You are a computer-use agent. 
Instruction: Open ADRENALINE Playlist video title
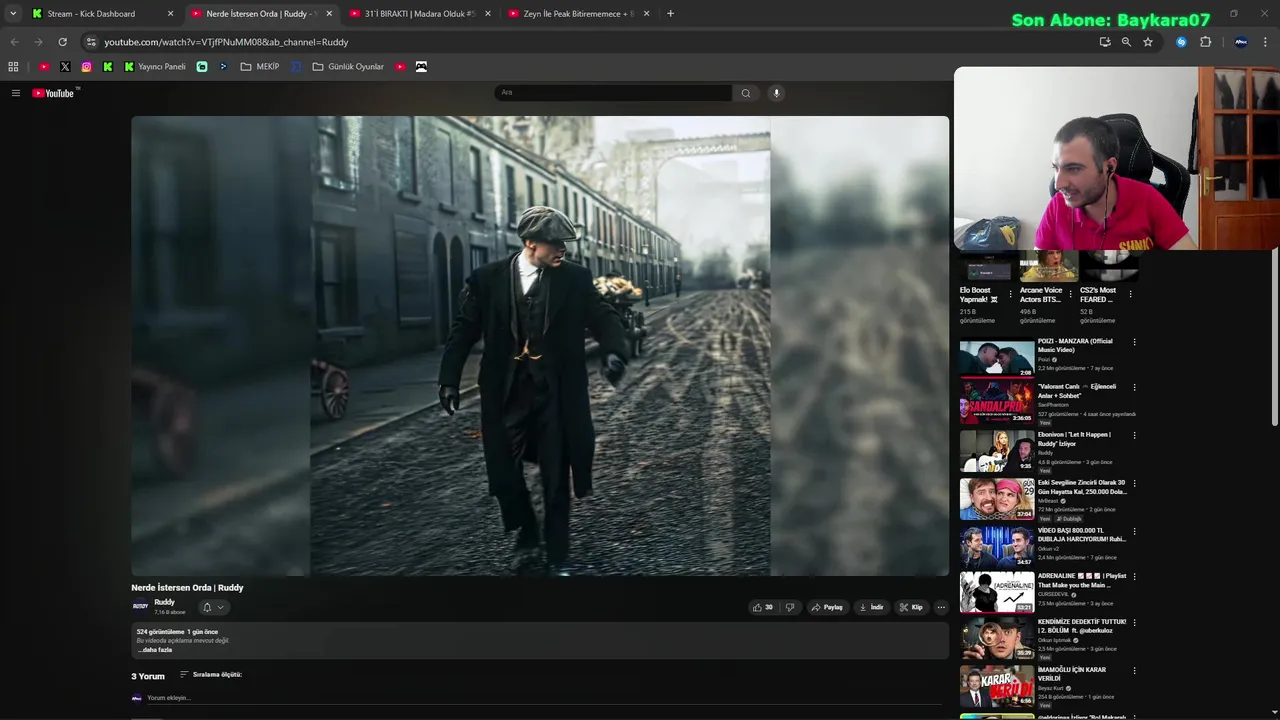click(1082, 580)
